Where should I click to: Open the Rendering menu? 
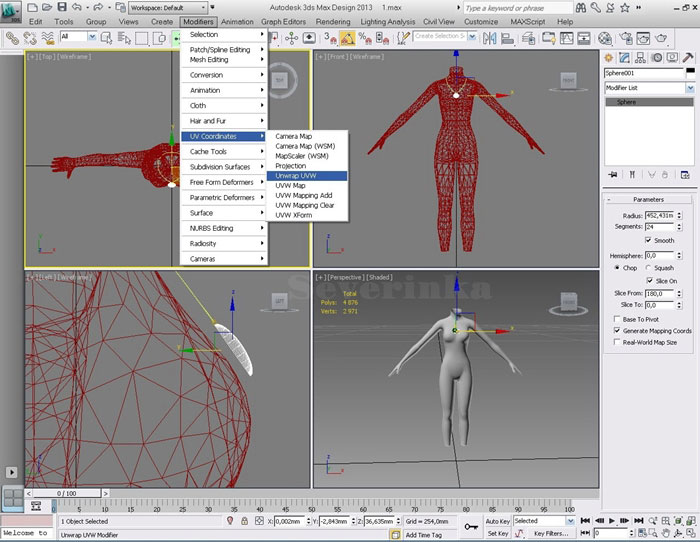(x=333, y=21)
